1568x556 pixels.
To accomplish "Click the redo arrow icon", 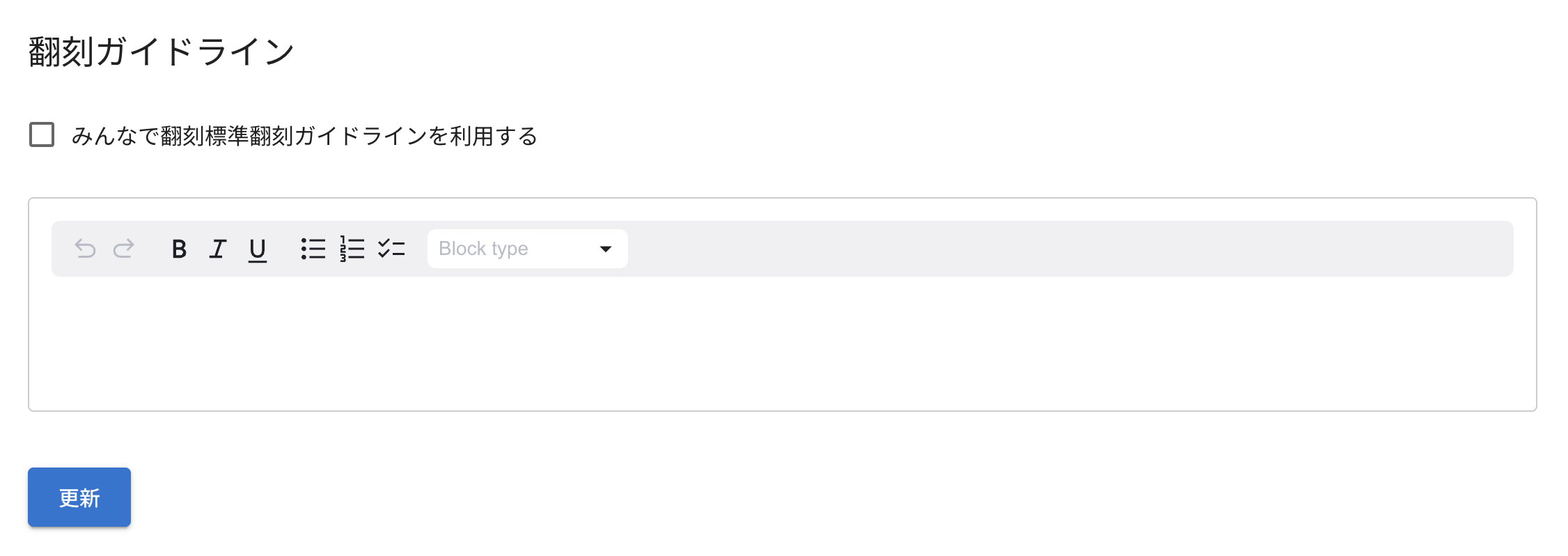I will coord(124,249).
